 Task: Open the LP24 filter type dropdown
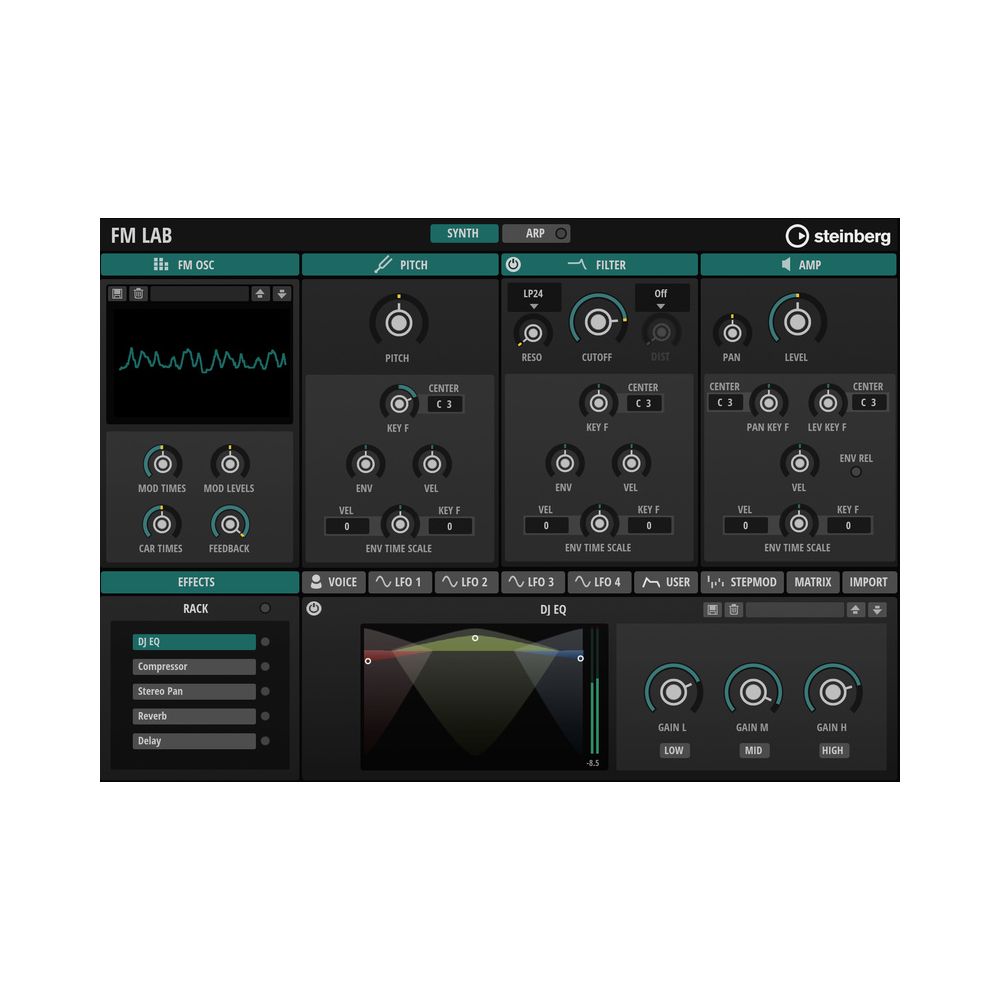(533, 298)
